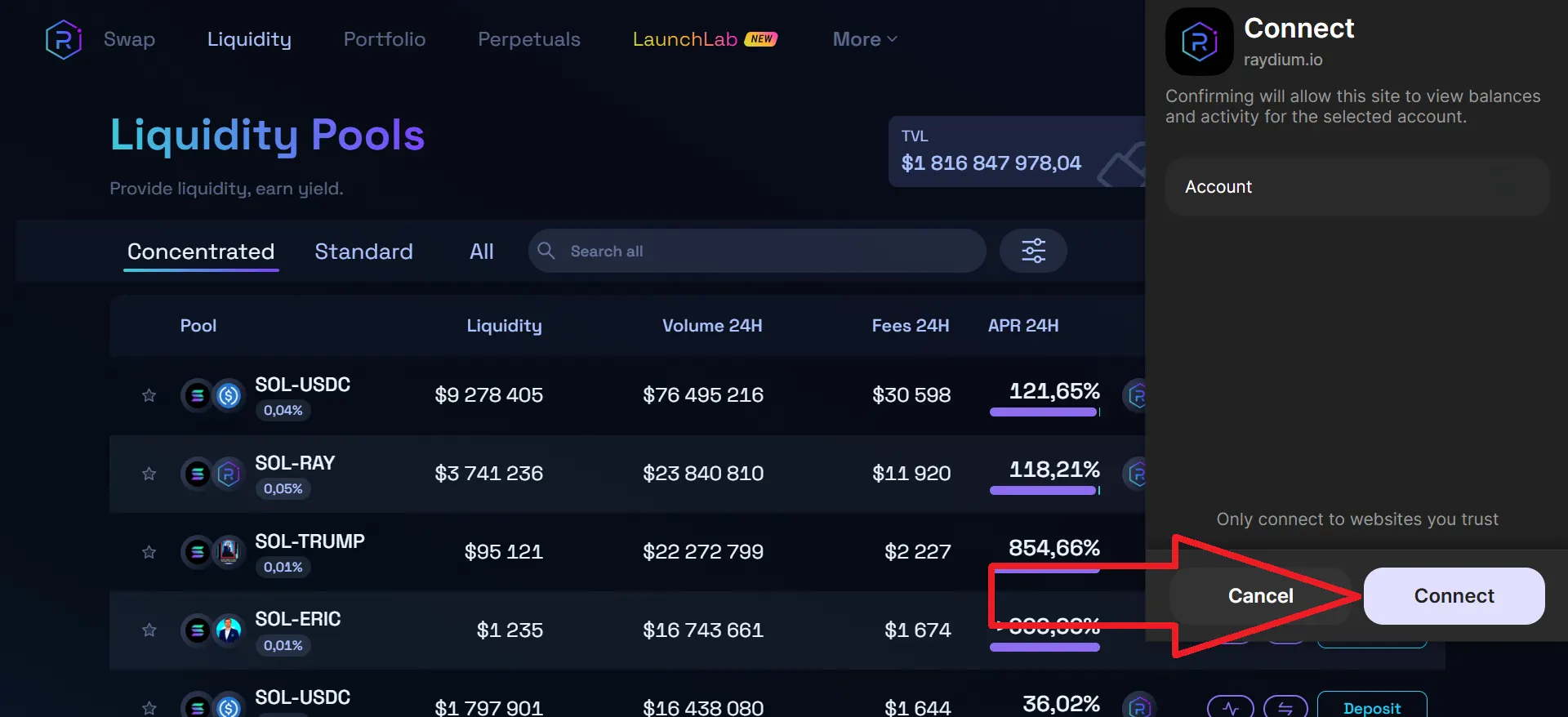
Task: Switch to the Standard pools tab
Action: pyautogui.click(x=363, y=252)
